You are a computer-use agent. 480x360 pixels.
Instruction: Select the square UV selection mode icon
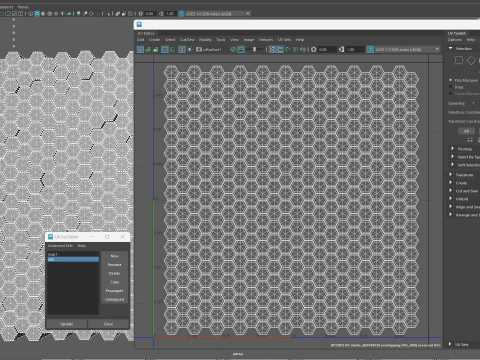click(459, 61)
